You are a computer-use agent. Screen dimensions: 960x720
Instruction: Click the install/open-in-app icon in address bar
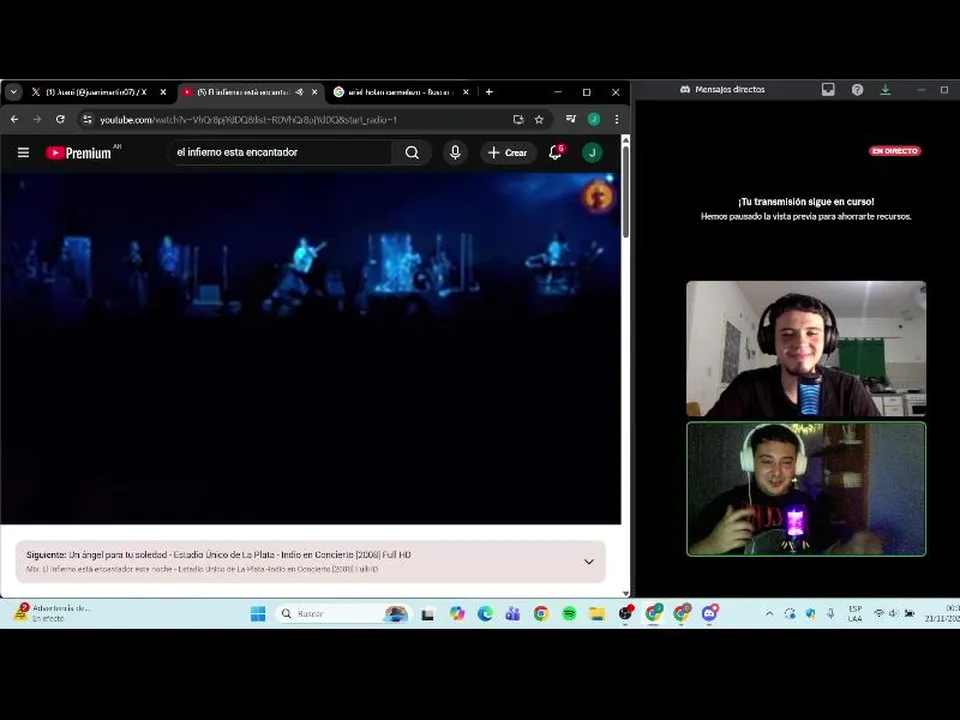tap(519, 119)
